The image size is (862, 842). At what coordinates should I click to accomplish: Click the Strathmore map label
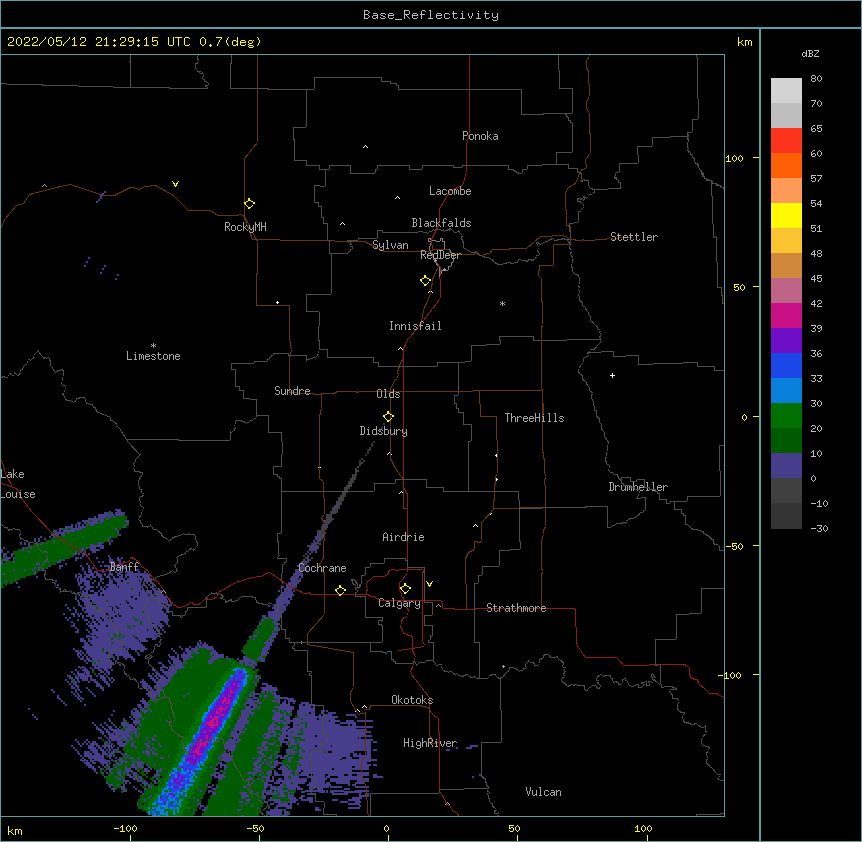[x=516, y=608]
